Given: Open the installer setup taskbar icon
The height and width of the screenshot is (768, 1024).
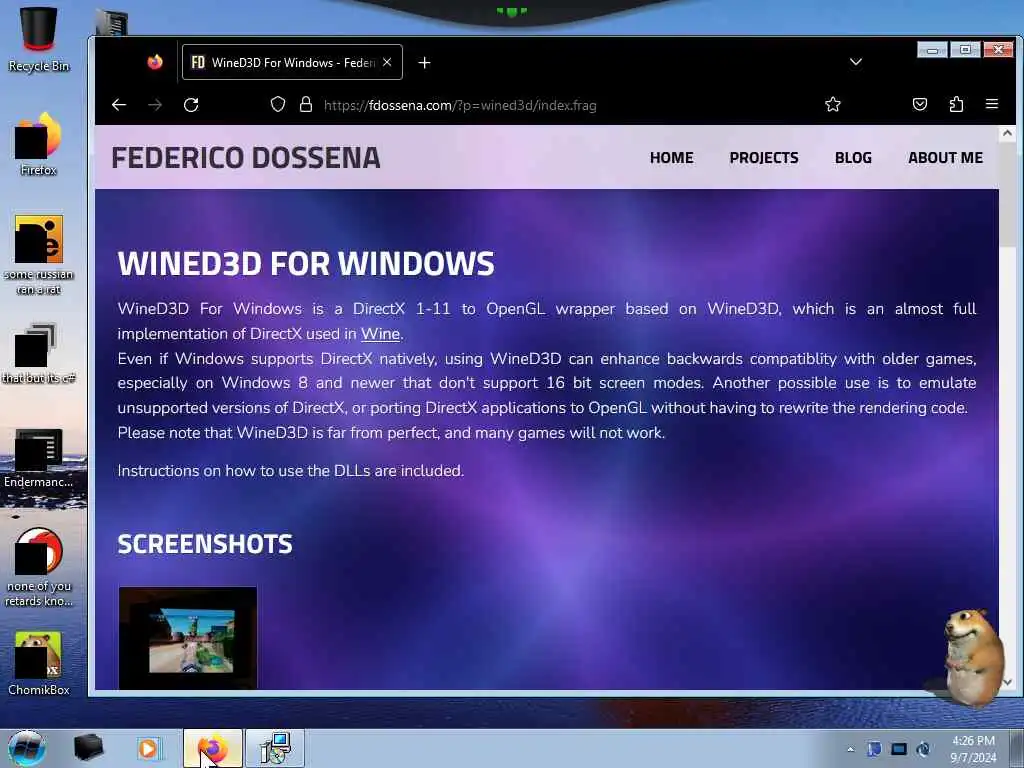Looking at the screenshot, I should click(275, 748).
